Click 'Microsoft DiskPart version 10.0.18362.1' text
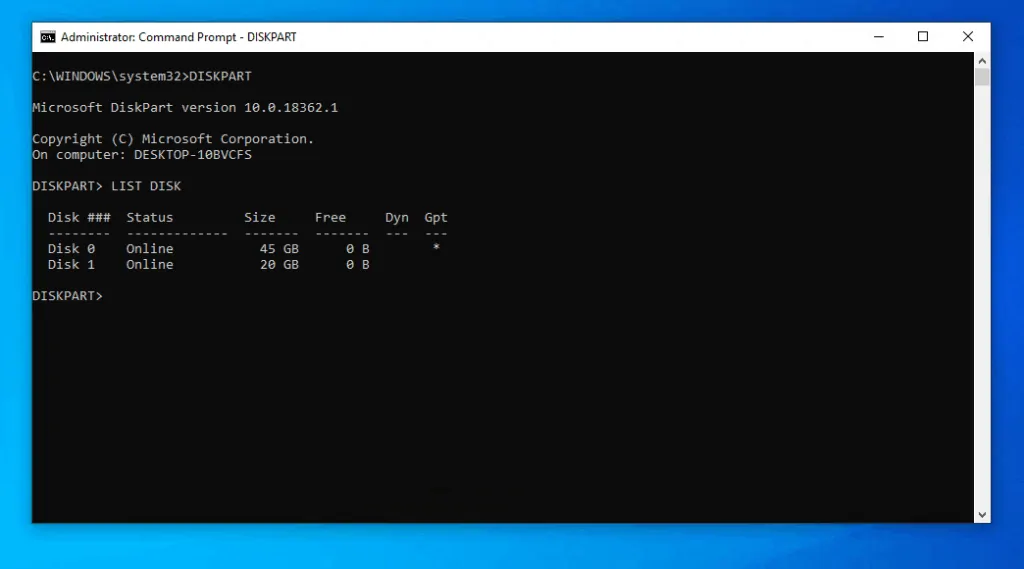This screenshot has height=569, width=1024. coord(185,108)
